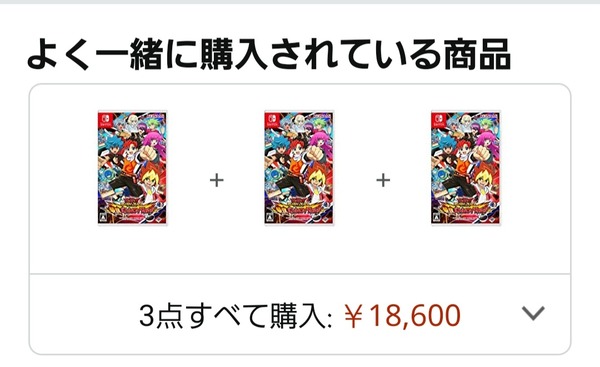Click CERO rating mark on last cover
This screenshot has width=600, height=367.
point(437,217)
